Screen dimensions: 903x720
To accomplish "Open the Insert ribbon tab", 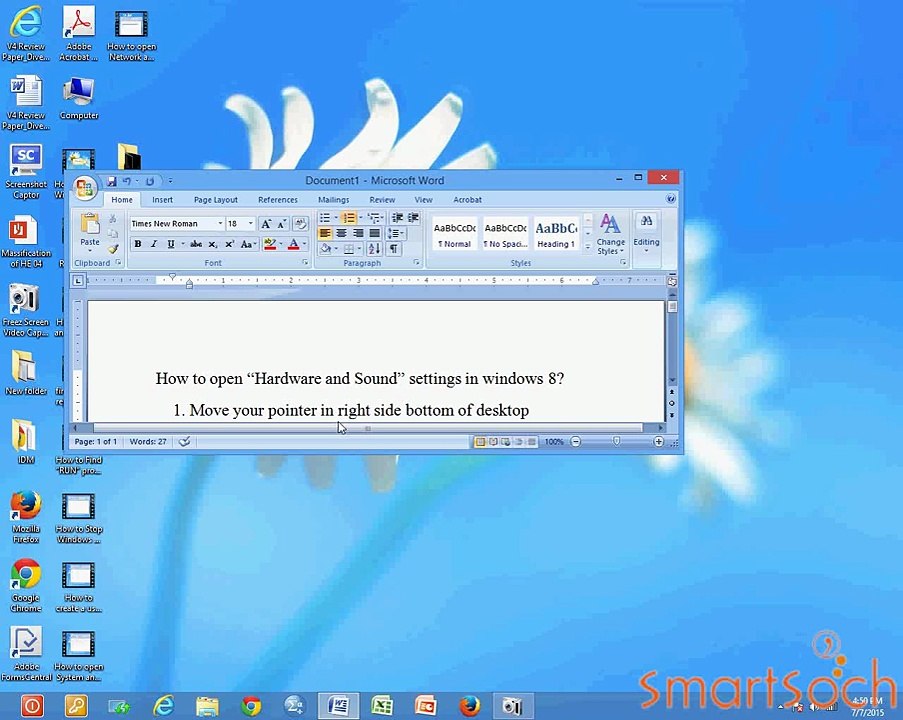I will (x=162, y=199).
